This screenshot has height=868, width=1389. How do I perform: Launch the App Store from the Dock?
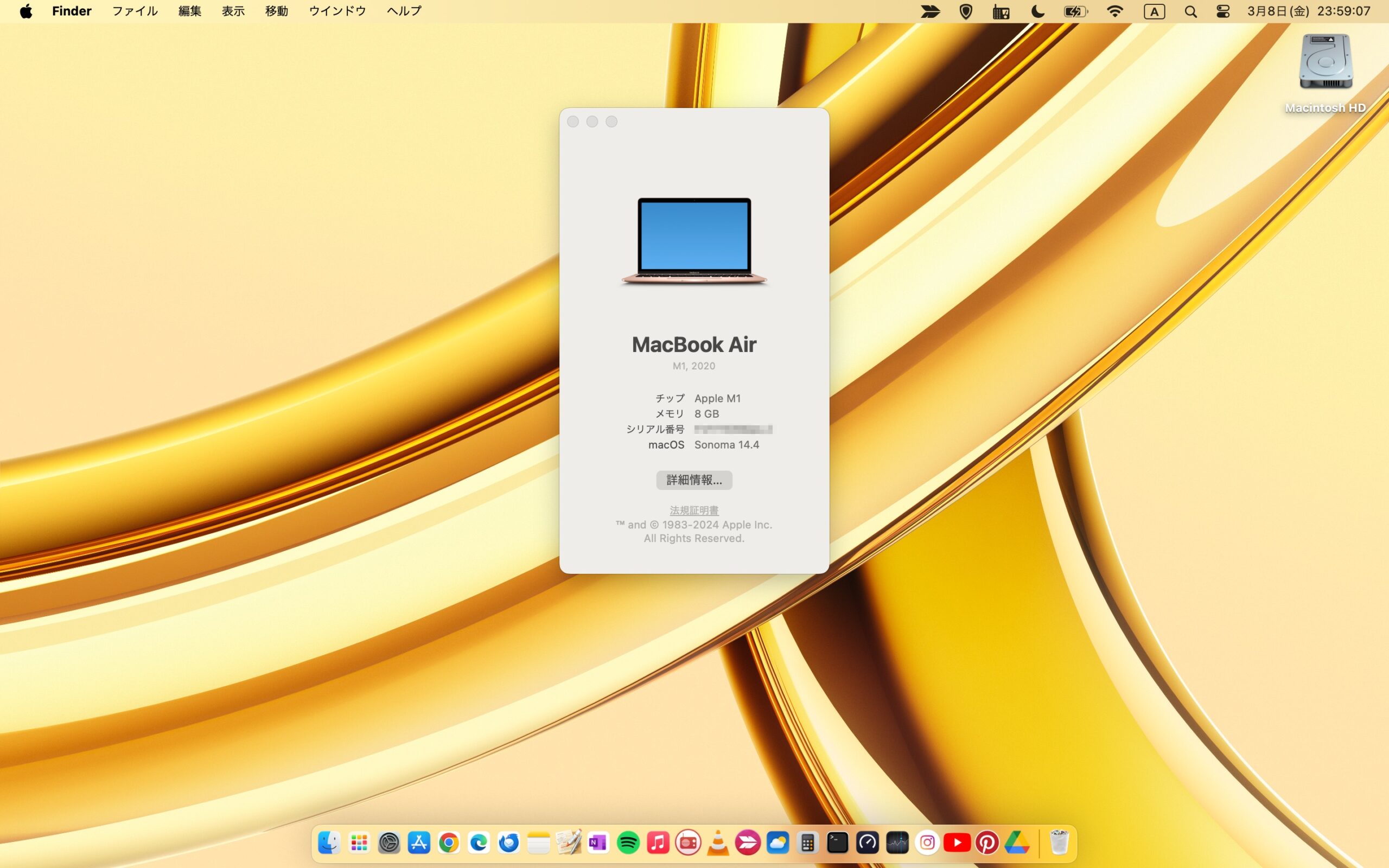coord(419,843)
